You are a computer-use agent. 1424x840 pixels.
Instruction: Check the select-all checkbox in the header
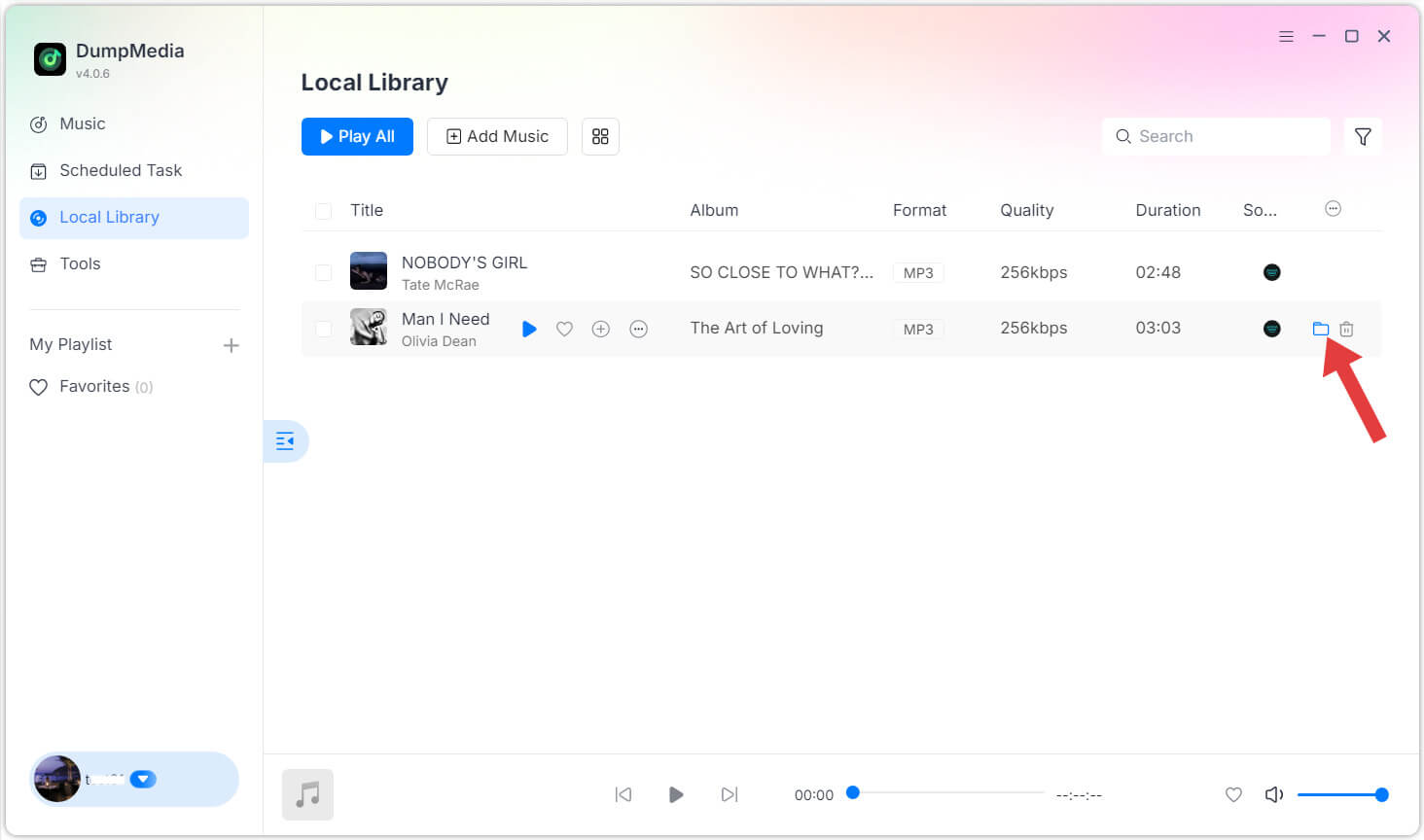coord(323,210)
